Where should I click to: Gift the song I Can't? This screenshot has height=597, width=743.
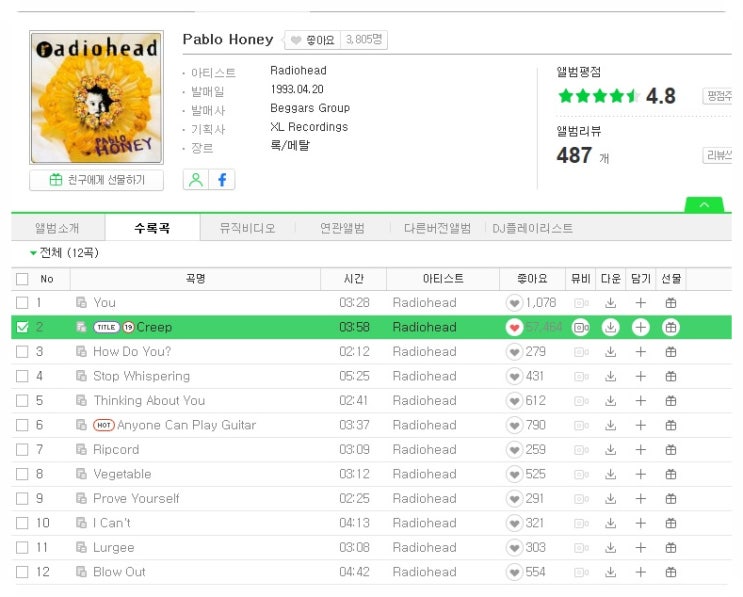click(671, 524)
